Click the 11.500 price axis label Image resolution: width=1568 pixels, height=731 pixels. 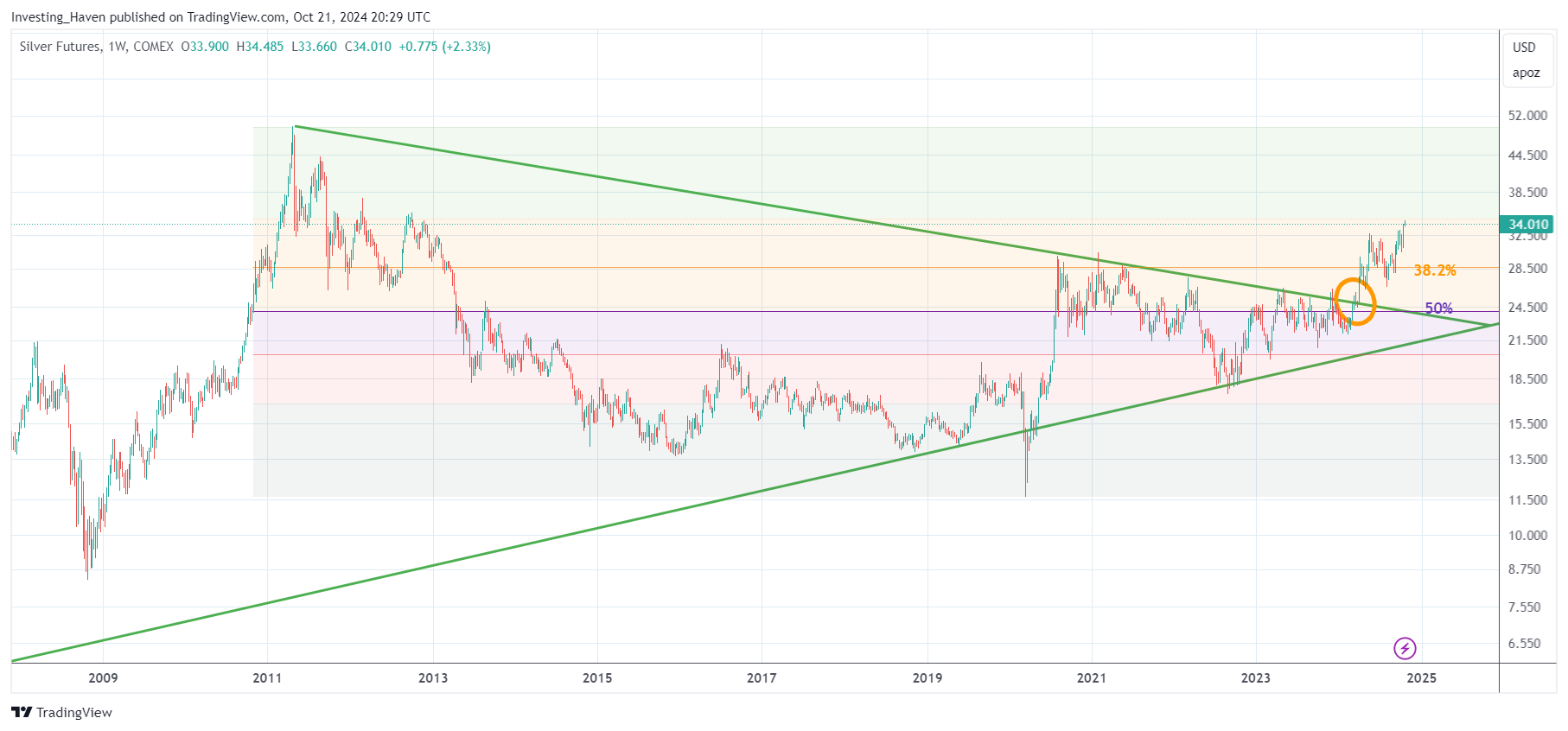pyautogui.click(x=1527, y=500)
